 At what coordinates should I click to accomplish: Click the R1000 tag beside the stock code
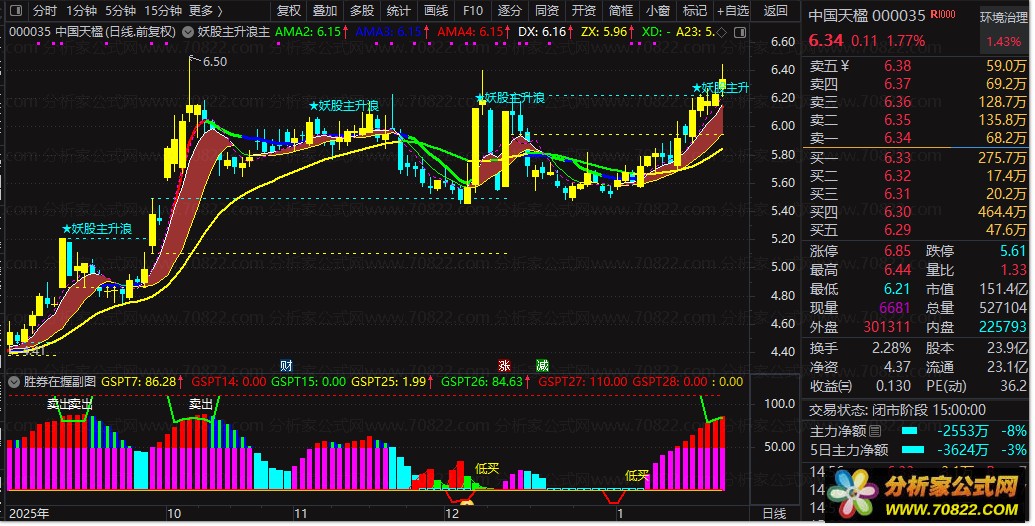click(943, 14)
